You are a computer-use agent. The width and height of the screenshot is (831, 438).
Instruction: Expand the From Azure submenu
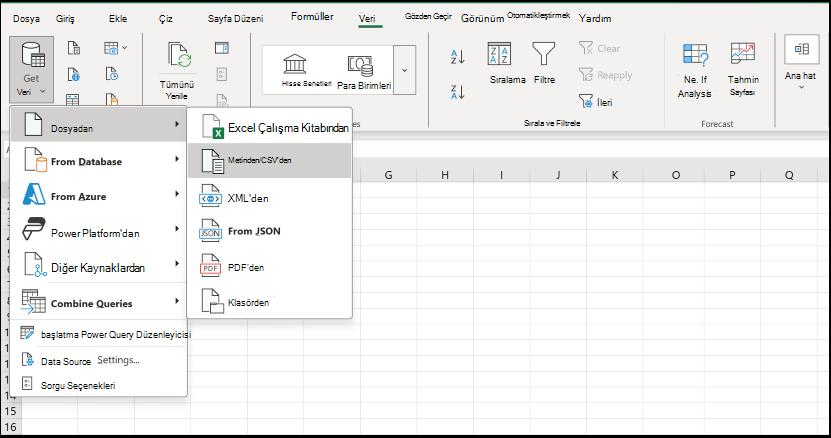click(99, 196)
